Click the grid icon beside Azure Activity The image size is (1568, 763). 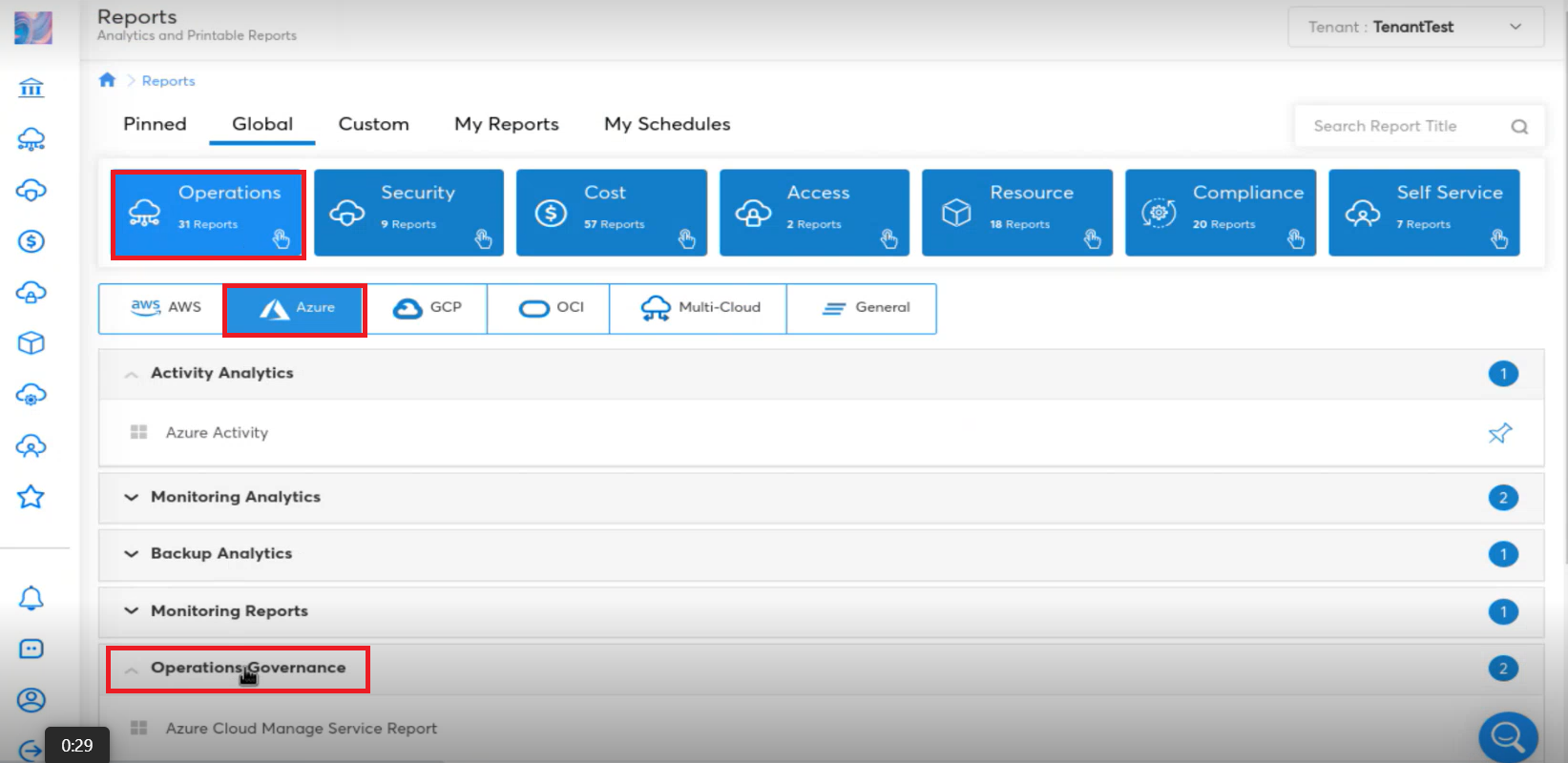pyautogui.click(x=138, y=432)
